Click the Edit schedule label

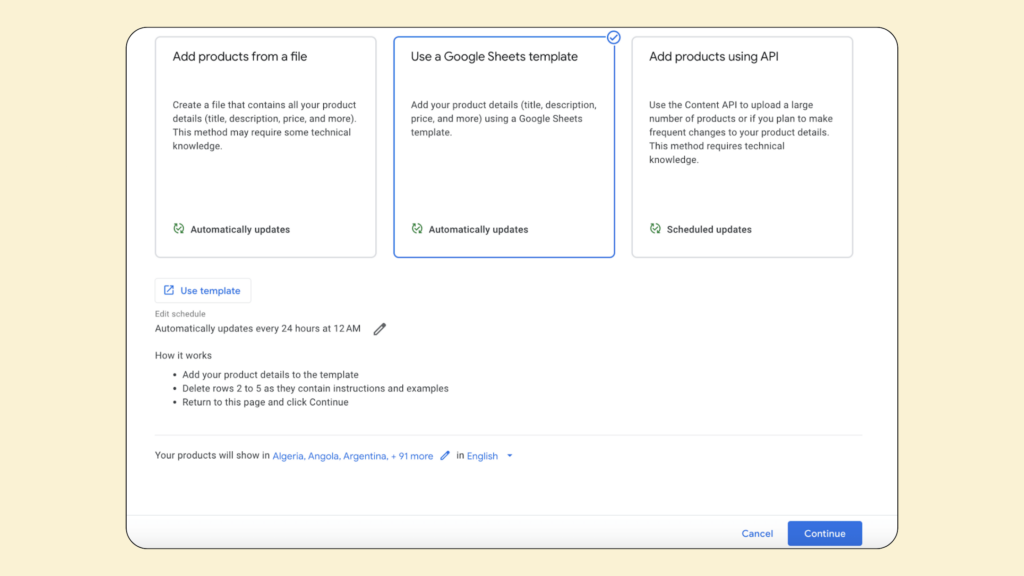pyautogui.click(x=180, y=314)
